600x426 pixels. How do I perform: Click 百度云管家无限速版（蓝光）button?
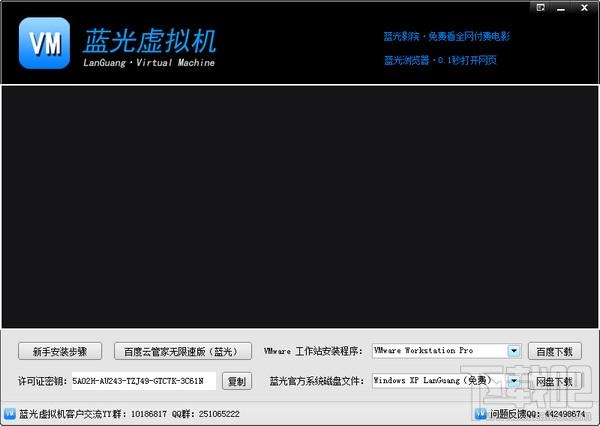click(183, 351)
